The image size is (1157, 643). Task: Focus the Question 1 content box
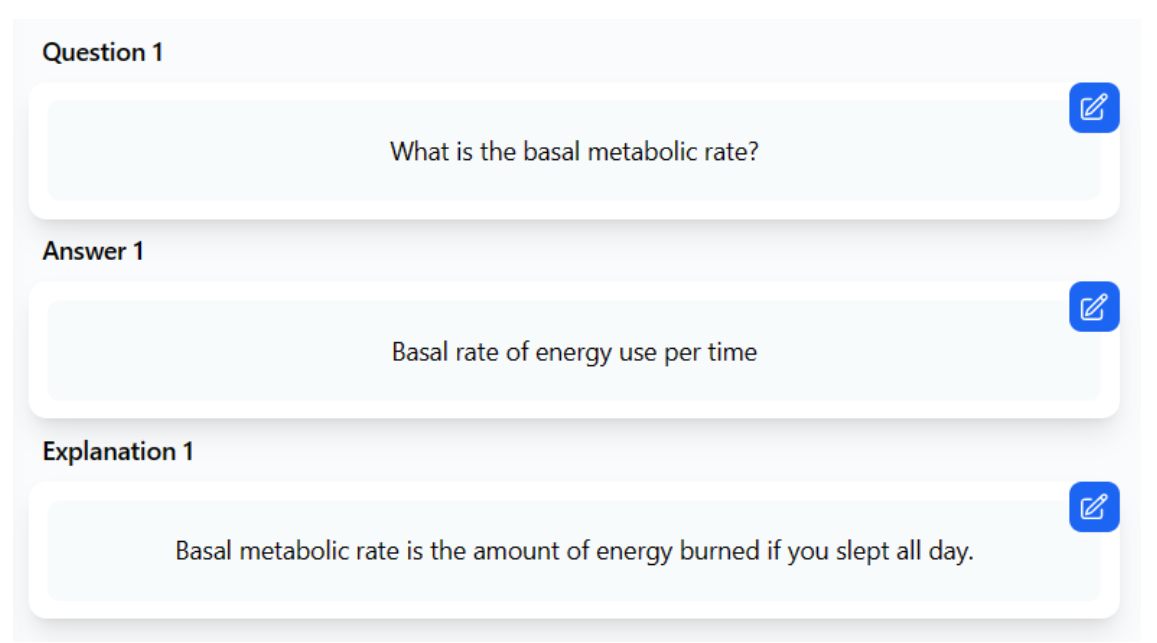pyautogui.click(x=574, y=151)
